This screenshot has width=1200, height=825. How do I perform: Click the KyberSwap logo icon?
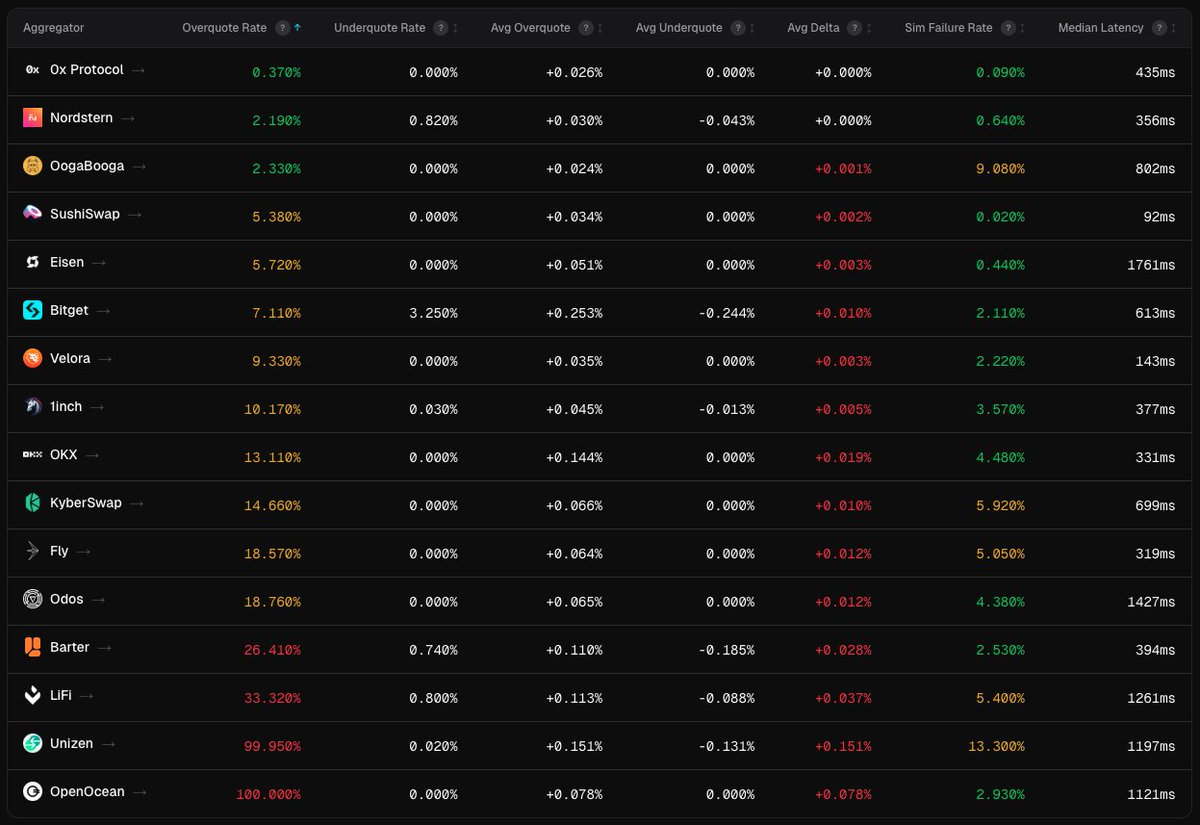click(x=32, y=503)
